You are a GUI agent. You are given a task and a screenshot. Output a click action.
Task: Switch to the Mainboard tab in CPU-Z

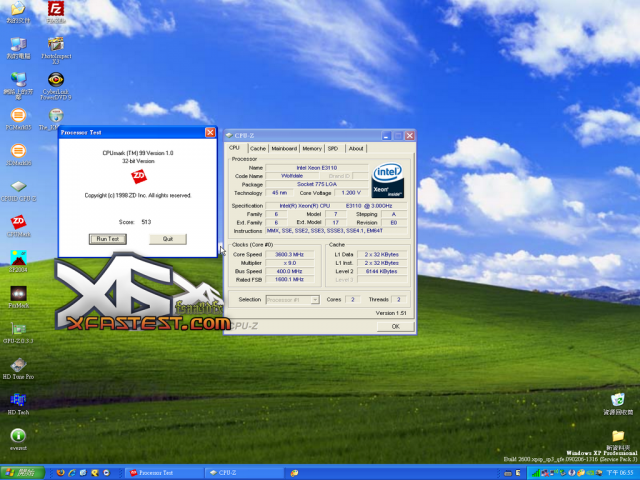pyautogui.click(x=284, y=149)
